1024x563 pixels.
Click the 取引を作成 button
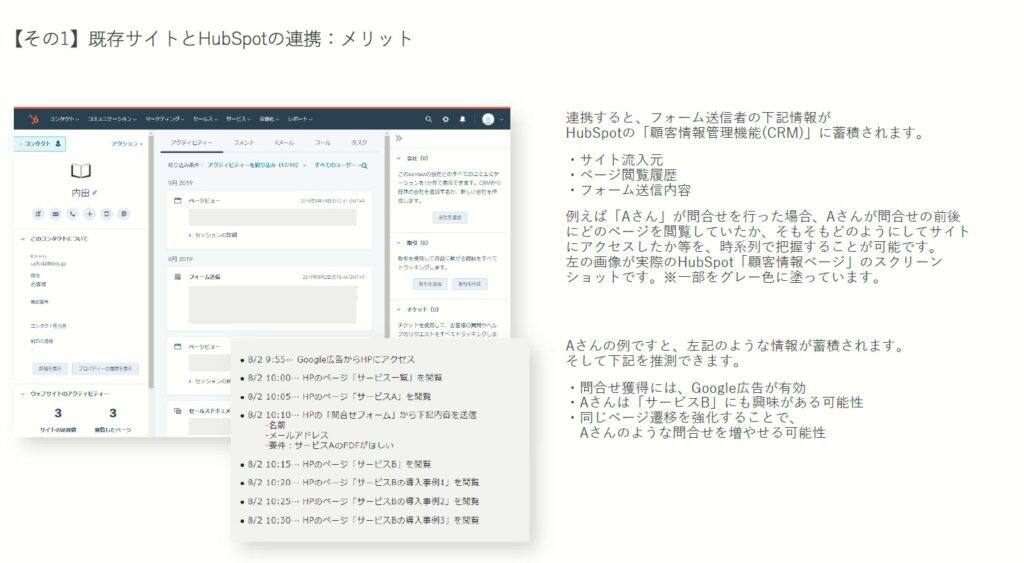470,284
